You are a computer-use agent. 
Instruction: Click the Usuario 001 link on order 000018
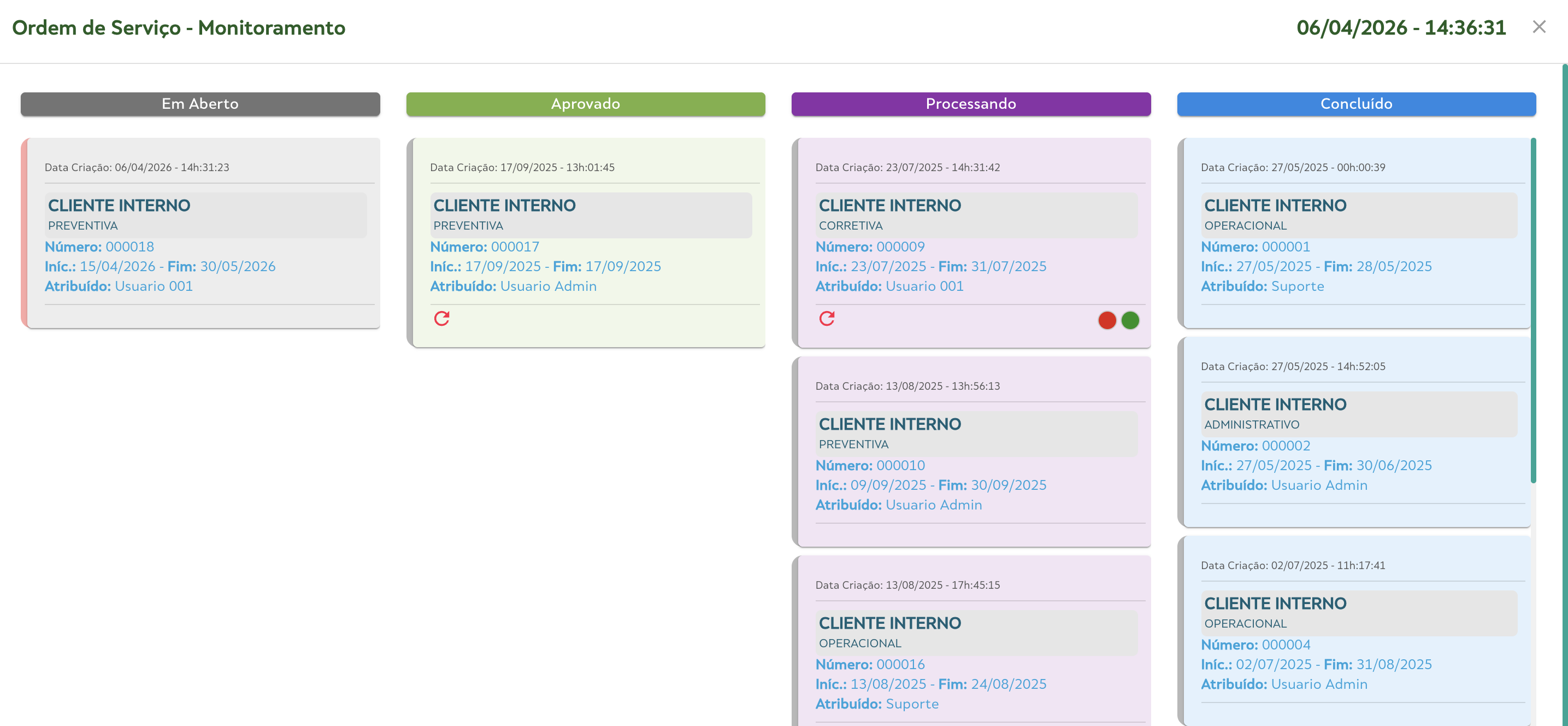tap(154, 286)
